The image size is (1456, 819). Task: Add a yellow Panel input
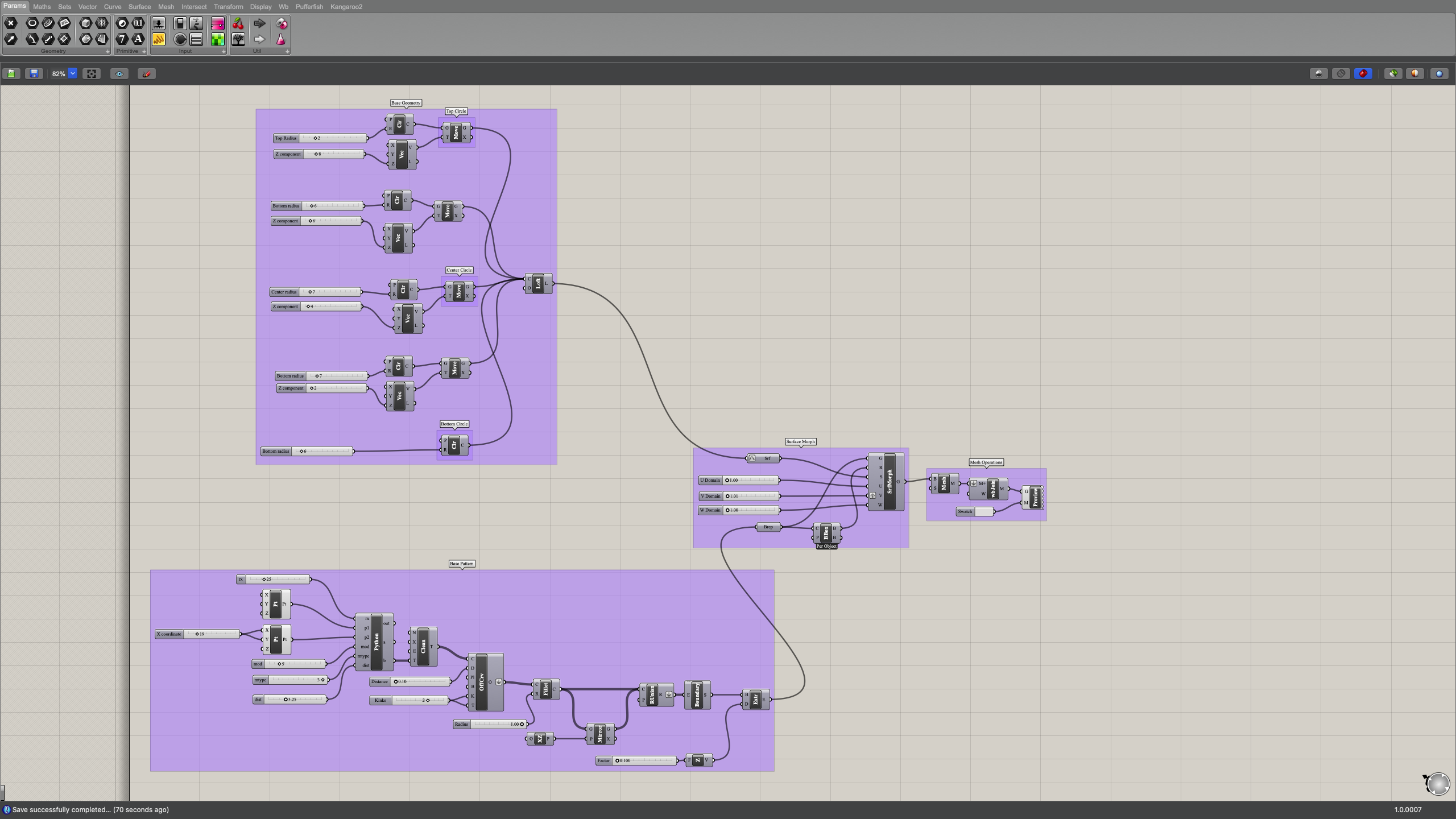tap(159, 39)
